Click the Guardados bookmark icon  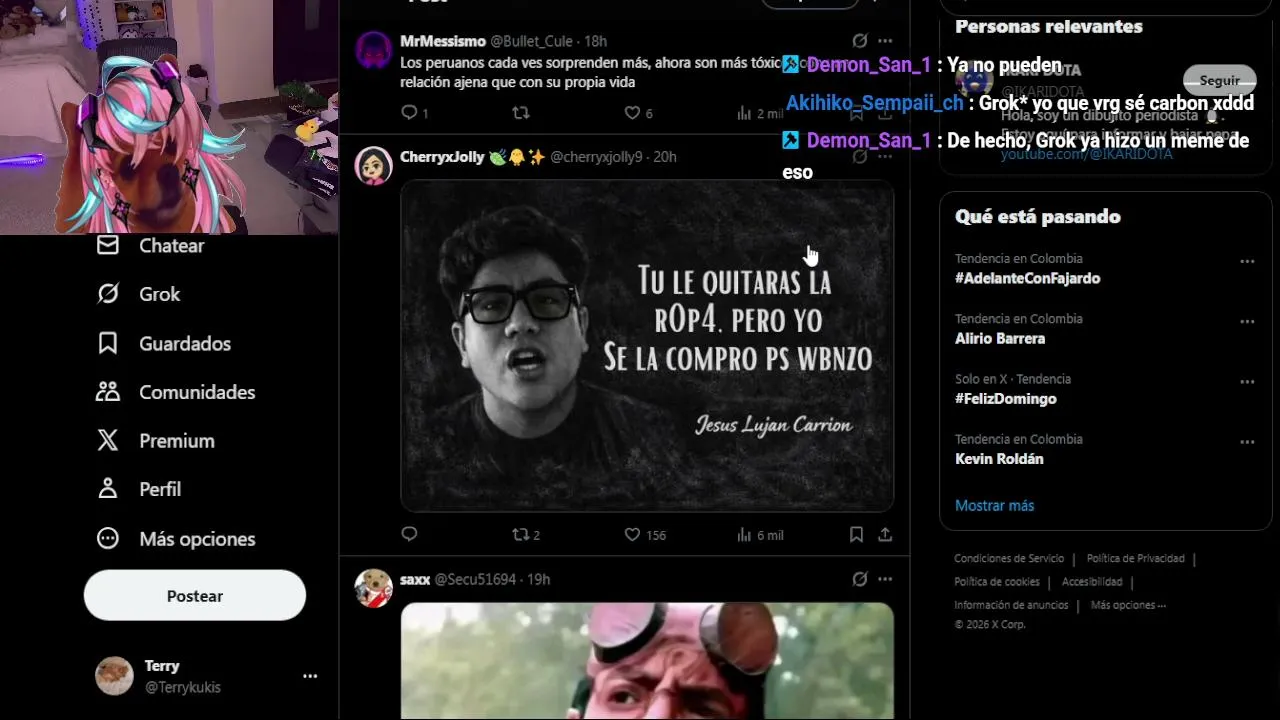click(107, 343)
